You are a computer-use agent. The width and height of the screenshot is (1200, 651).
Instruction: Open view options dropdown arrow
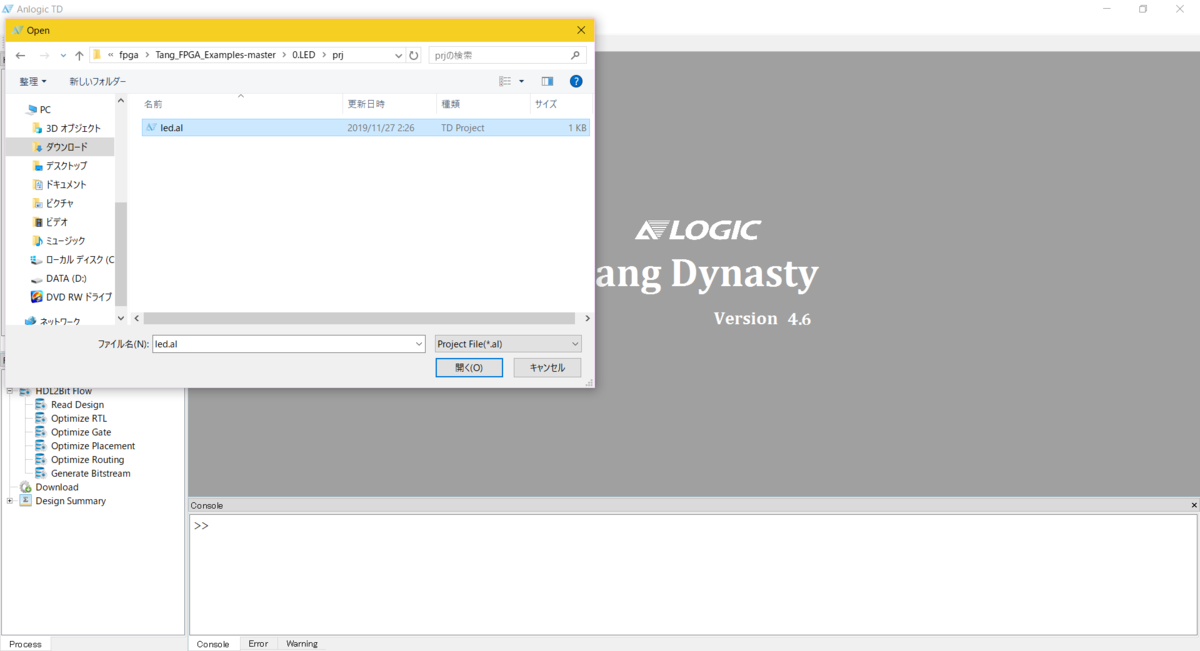[521, 81]
